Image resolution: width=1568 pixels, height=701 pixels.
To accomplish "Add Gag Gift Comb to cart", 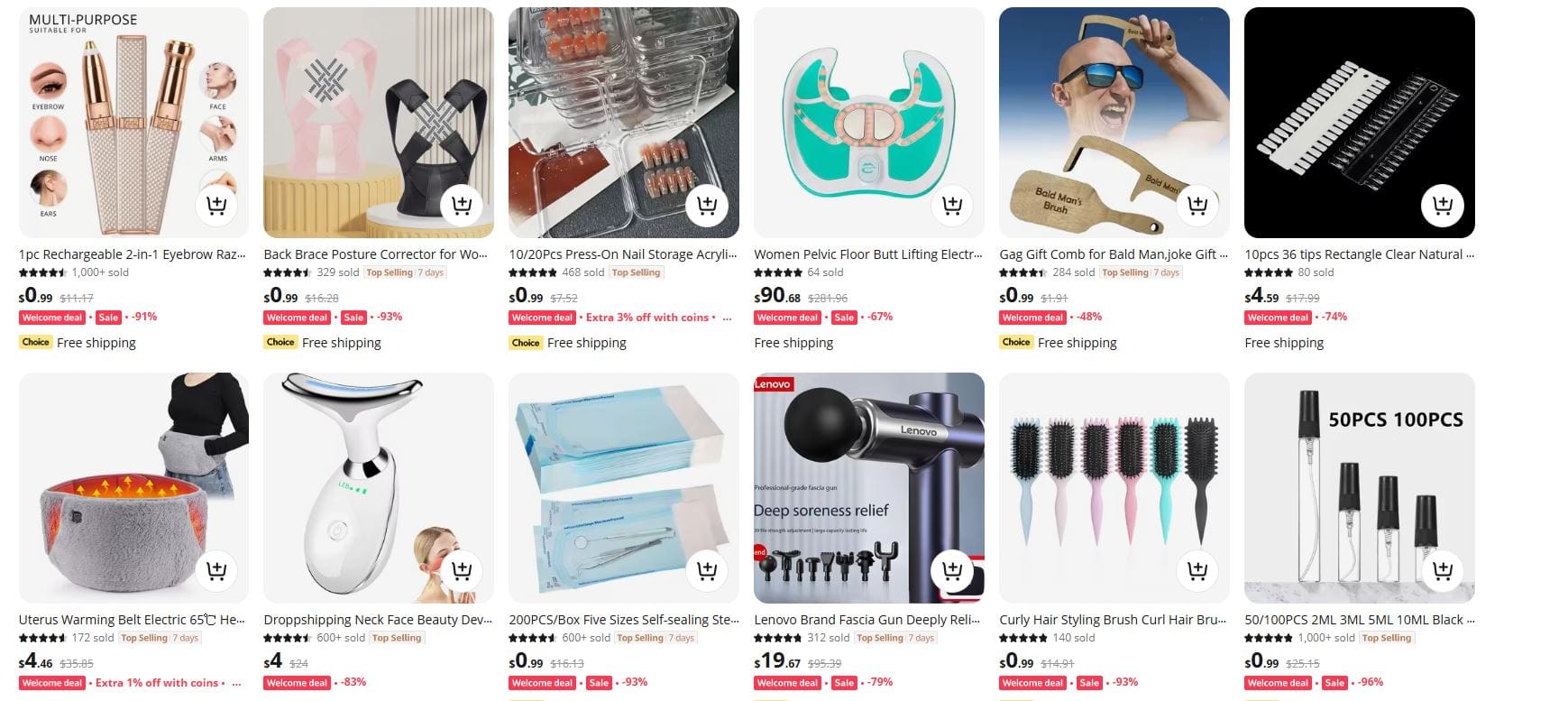I will coord(1197,206).
